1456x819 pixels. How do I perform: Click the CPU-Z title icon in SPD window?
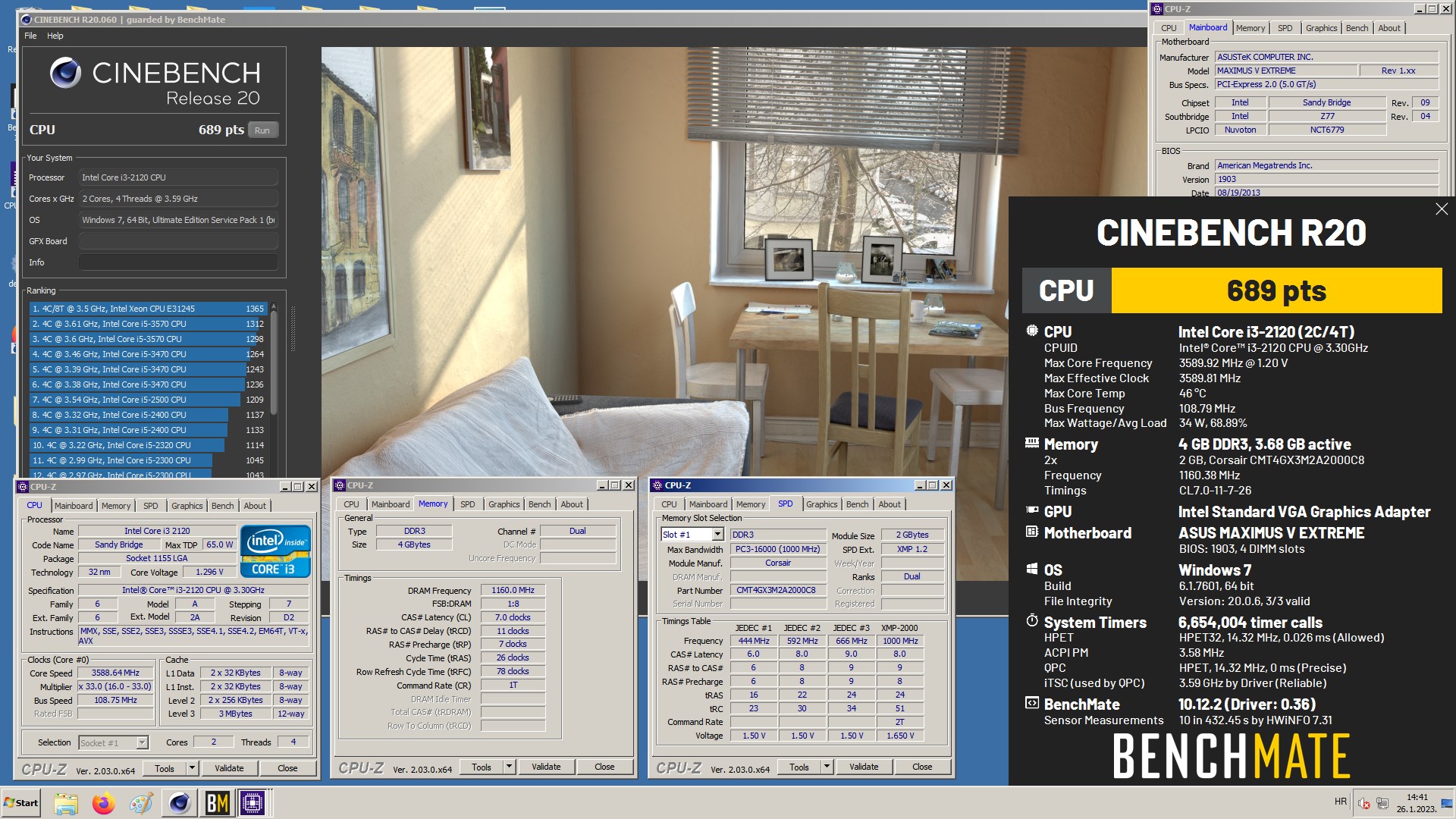657,485
